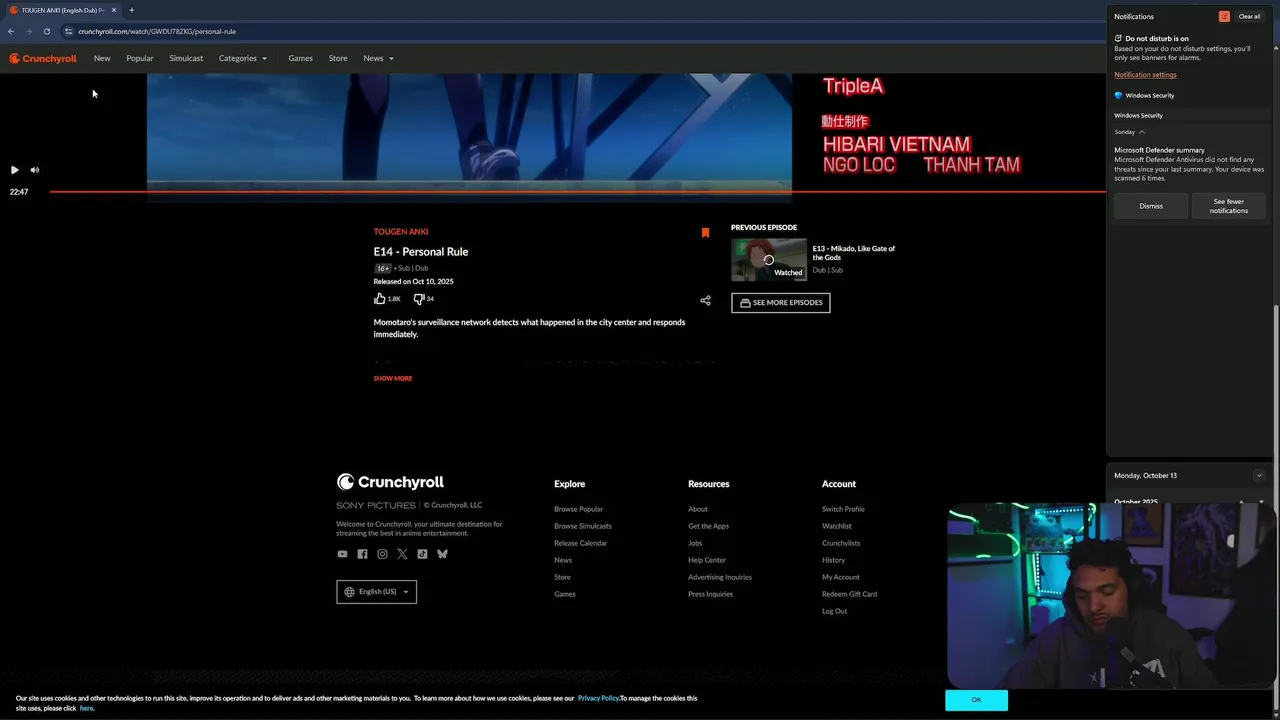Screen dimensions: 1280x720
Task: Clear all notifications
Action: pyautogui.click(x=1249, y=16)
